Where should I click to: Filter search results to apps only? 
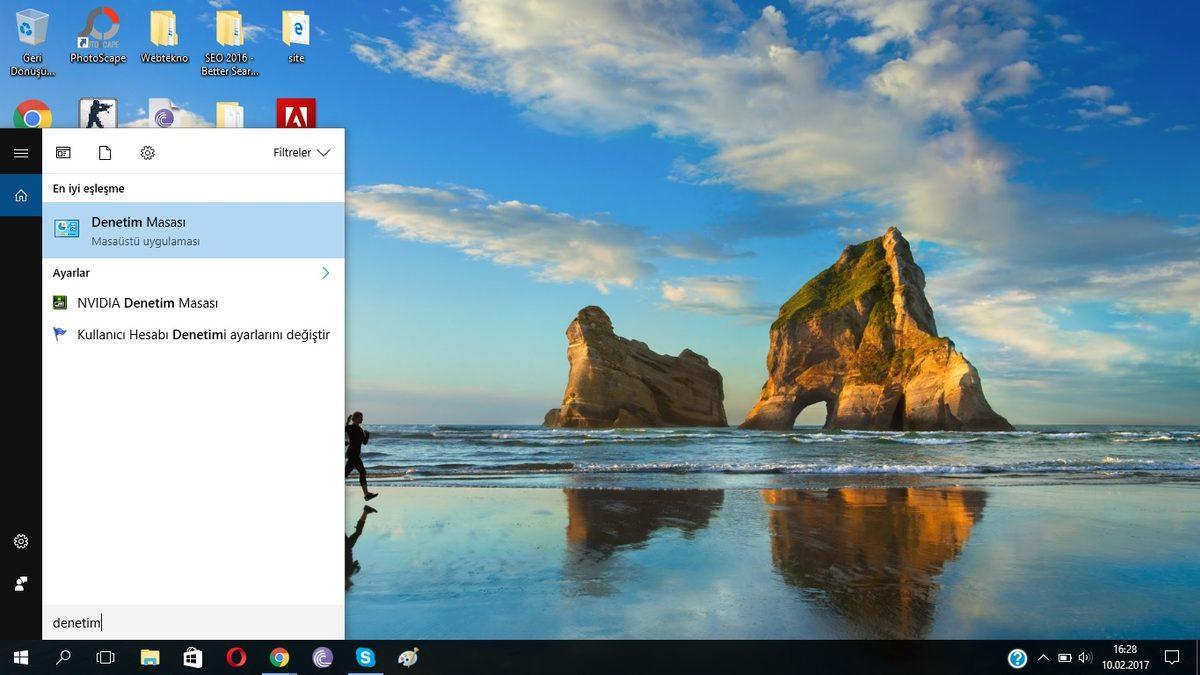(x=63, y=152)
